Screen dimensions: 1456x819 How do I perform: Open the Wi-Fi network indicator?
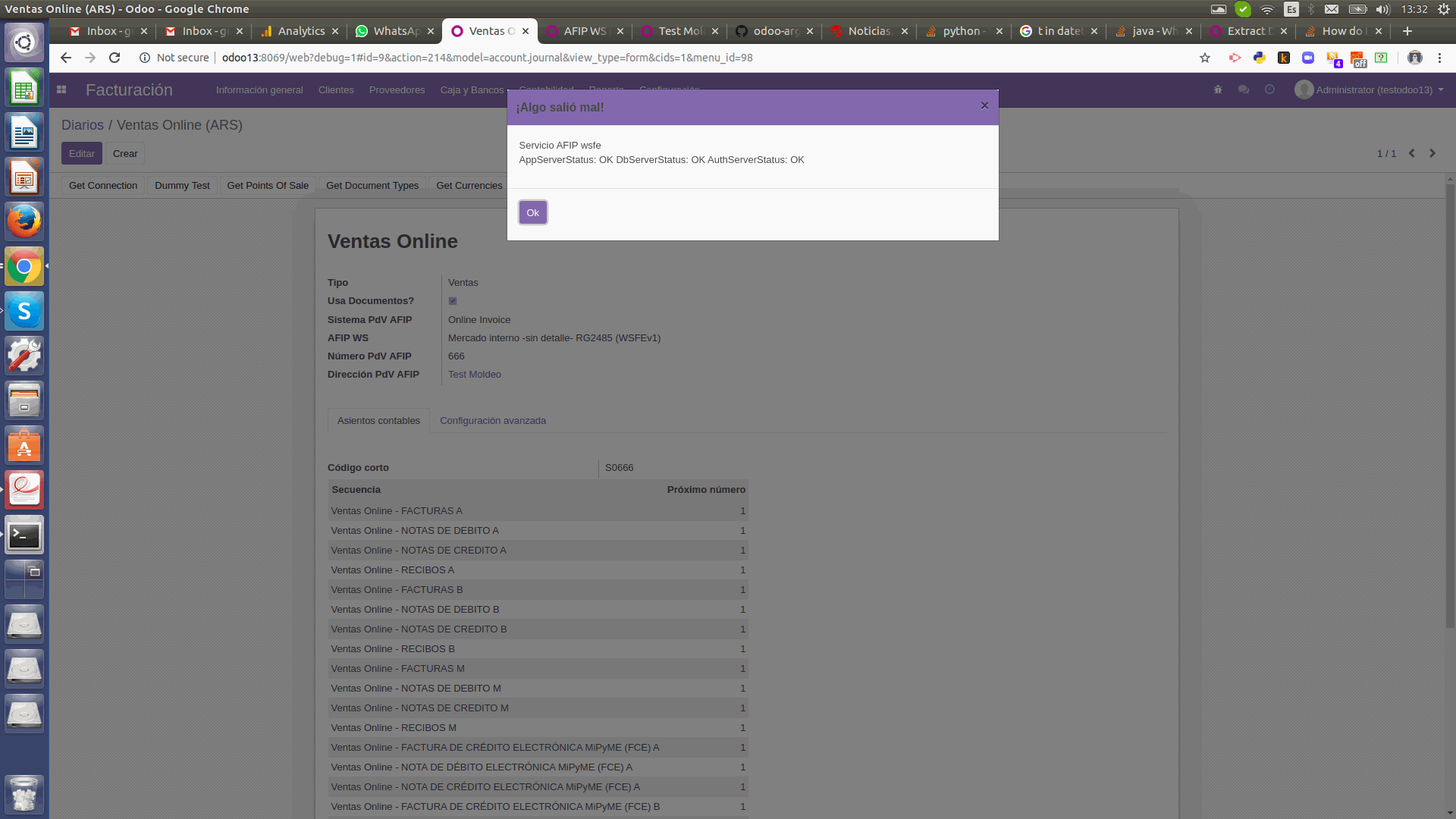[1267, 9]
